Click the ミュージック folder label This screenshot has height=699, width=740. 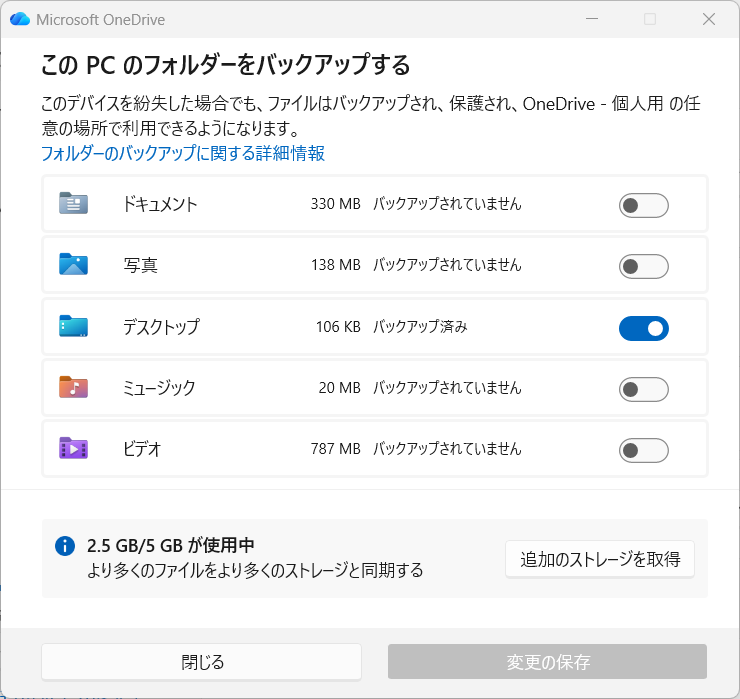click(x=159, y=387)
